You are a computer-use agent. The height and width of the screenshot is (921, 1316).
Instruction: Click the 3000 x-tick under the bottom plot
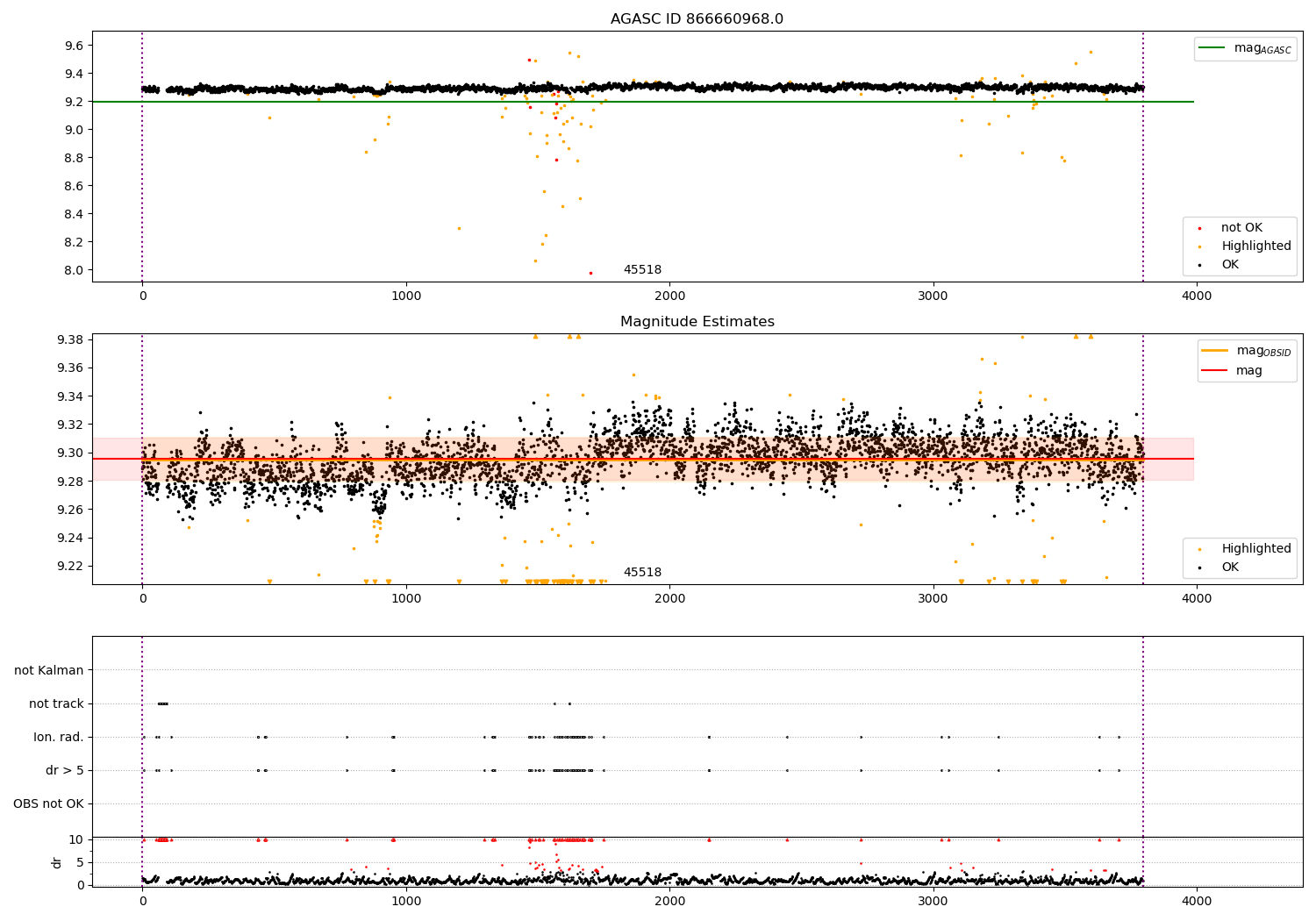coord(933,901)
